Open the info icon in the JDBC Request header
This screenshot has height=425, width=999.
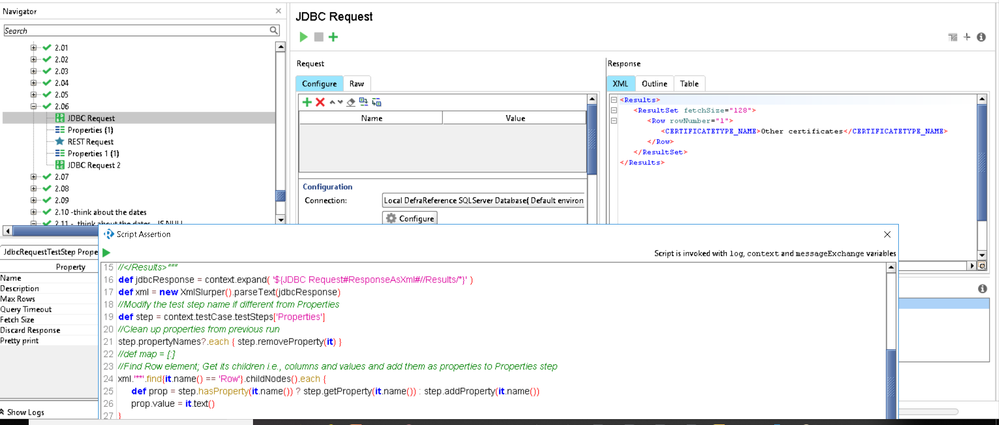point(981,37)
